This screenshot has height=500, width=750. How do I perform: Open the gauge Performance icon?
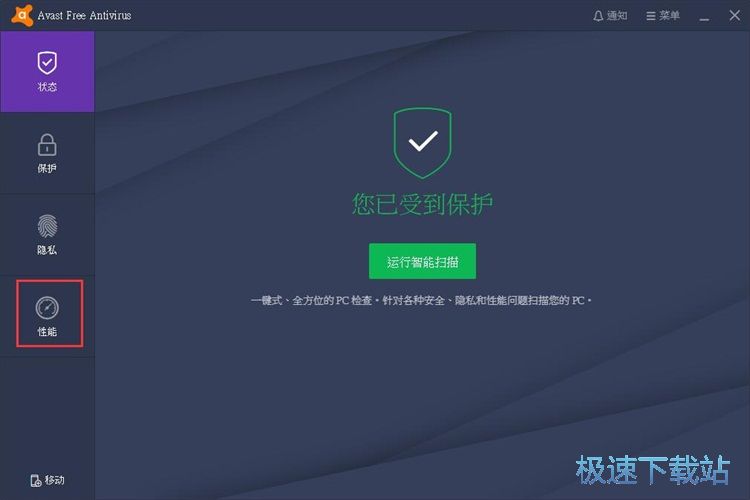[x=47, y=308]
